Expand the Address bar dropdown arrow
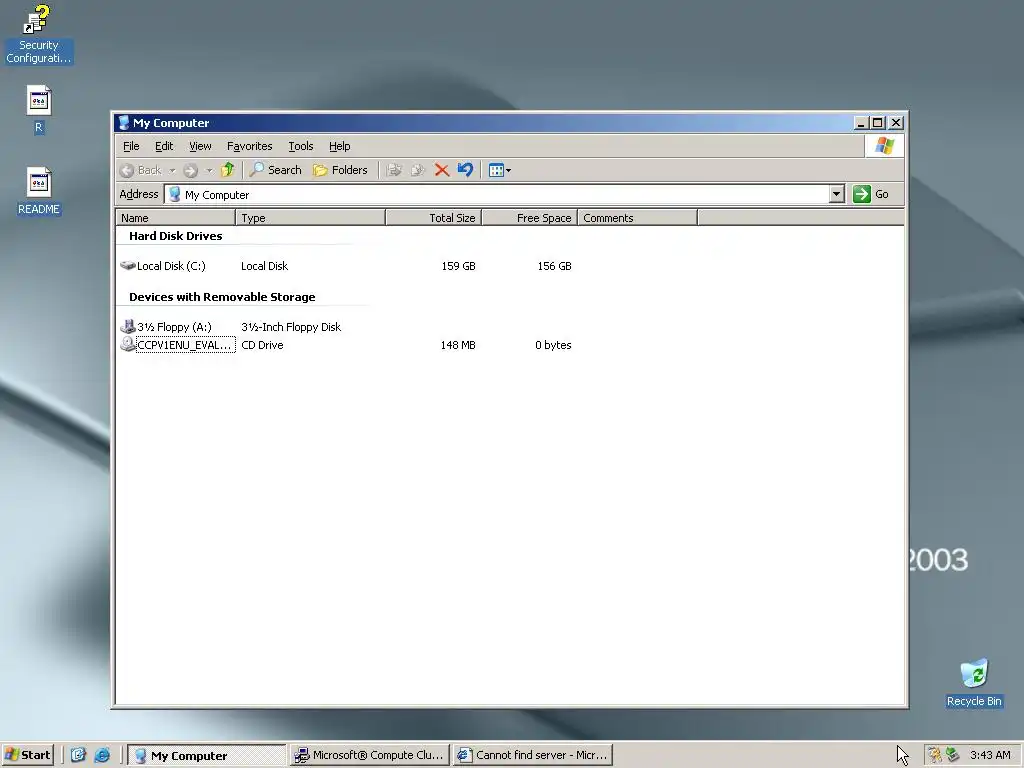 (837, 194)
